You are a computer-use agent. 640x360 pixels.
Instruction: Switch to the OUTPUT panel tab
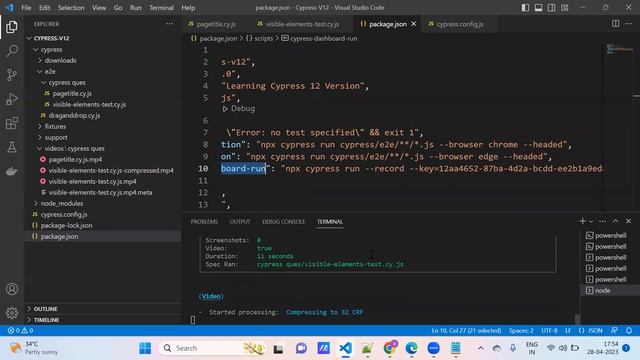pos(240,222)
